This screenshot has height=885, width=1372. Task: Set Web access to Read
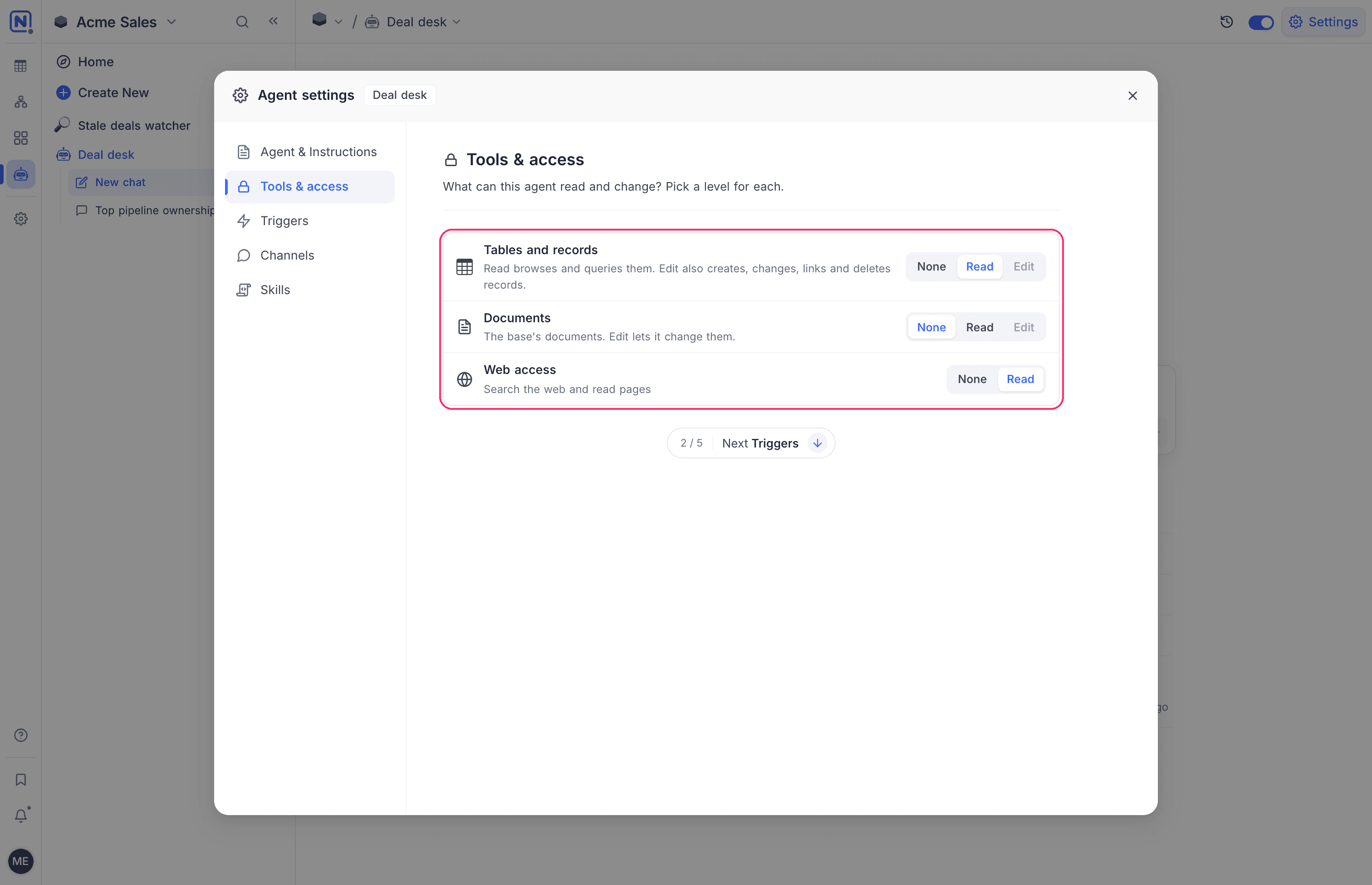point(1020,379)
